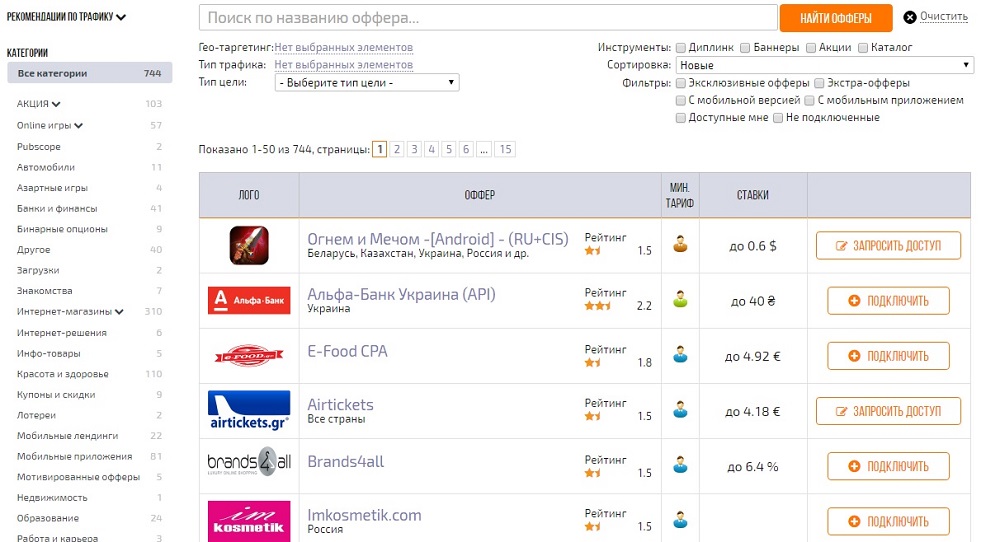Screen dimensions: 1000x542
Task: Click the im kosmetik pink logo
Action: pos(249,521)
